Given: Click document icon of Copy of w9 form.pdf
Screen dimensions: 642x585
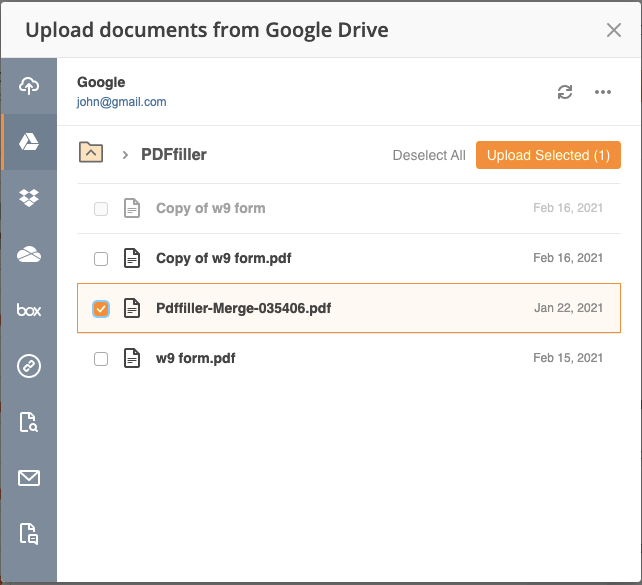Looking at the screenshot, I should point(132,258).
